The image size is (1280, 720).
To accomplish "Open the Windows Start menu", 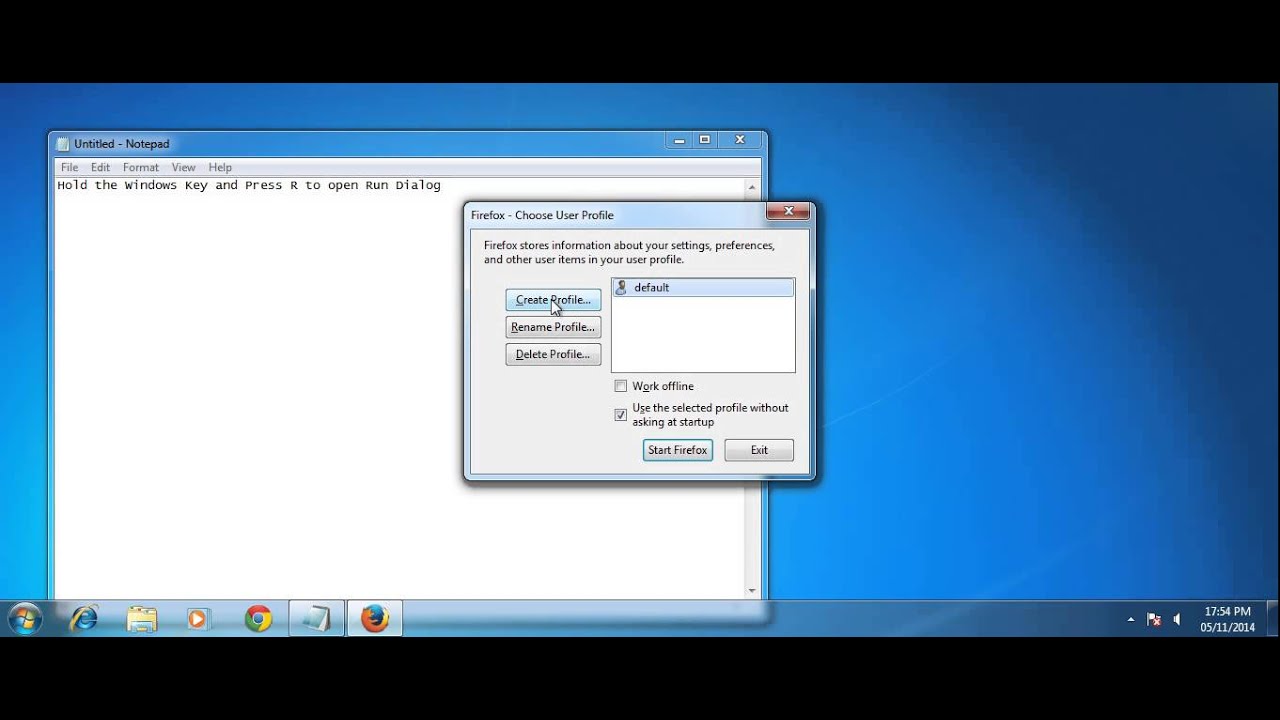I will point(24,619).
